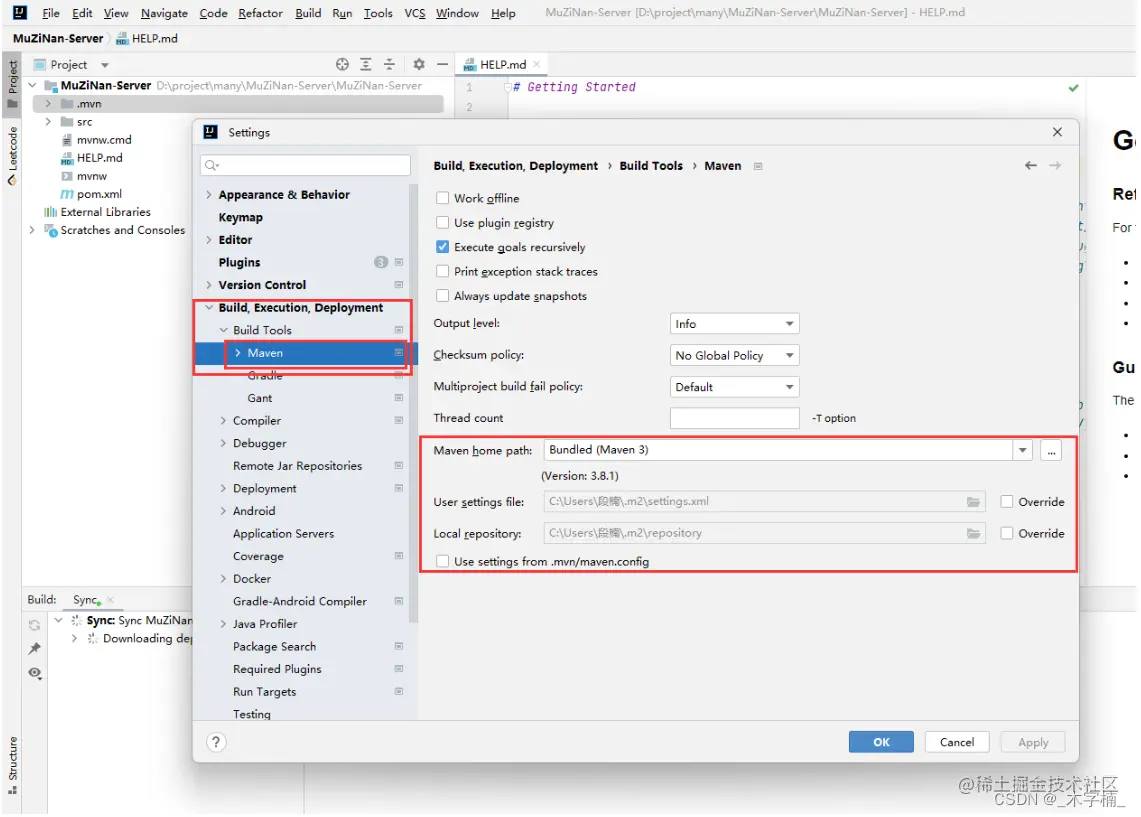This screenshot has width=1141, height=817.
Task: Open the VCS menu
Action: coord(415,13)
